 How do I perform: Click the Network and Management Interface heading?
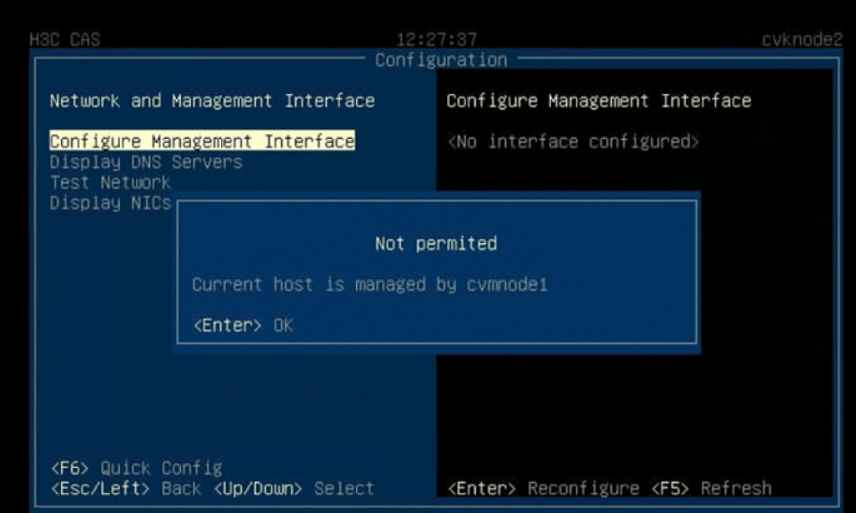(212, 101)
